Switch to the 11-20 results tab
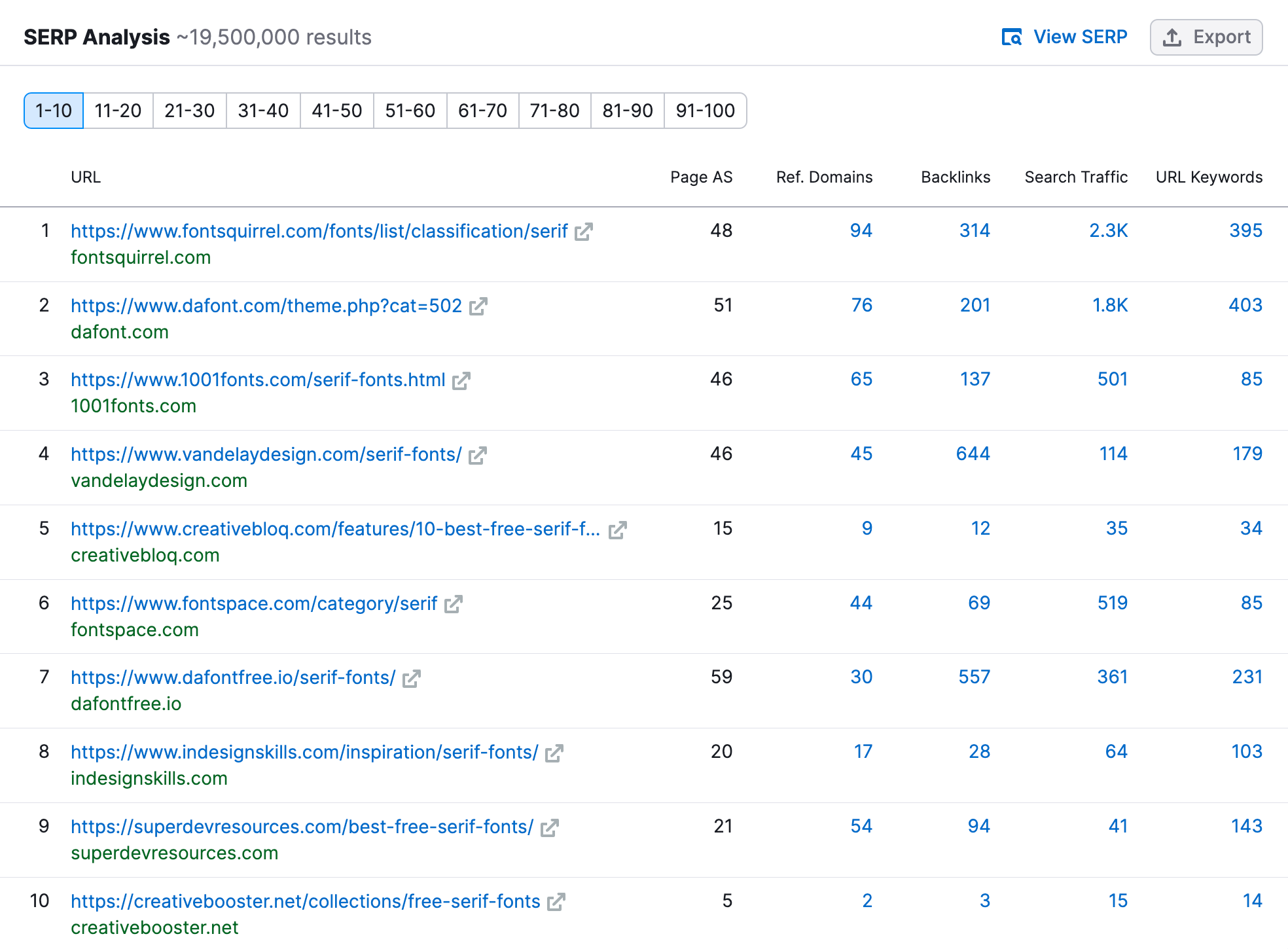 pos(118,111)
